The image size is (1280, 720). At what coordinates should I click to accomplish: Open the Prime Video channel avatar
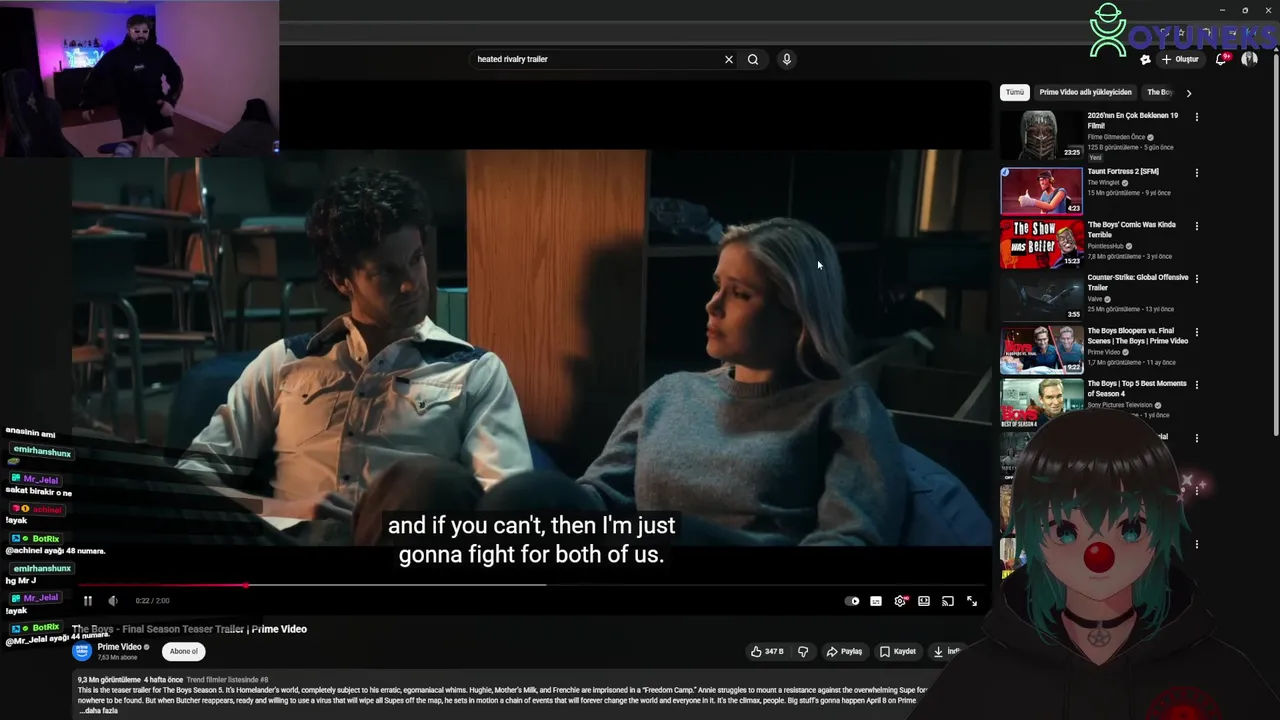[x=82, y=652]
